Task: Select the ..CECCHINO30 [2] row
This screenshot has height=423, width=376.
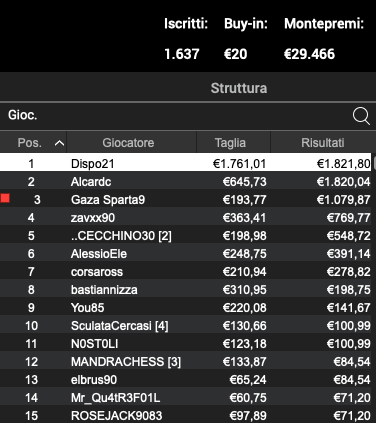Action: 185,236
